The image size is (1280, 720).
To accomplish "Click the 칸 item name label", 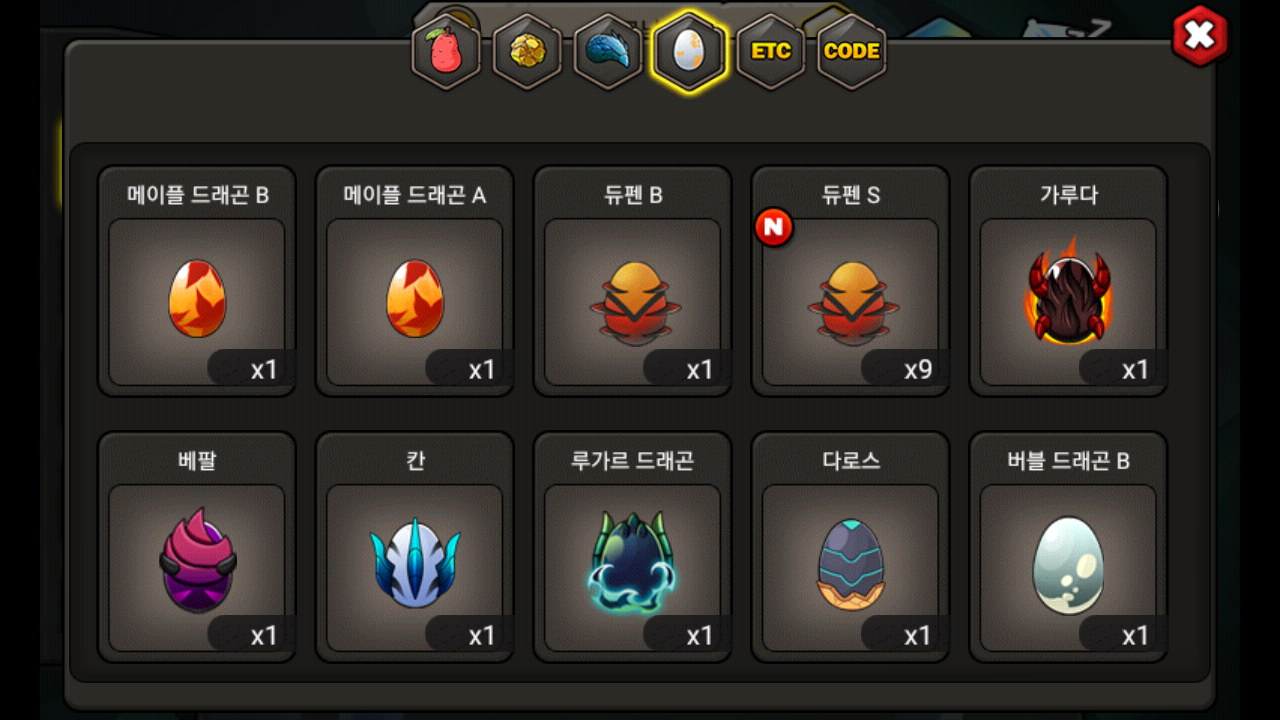I will 415,461.
